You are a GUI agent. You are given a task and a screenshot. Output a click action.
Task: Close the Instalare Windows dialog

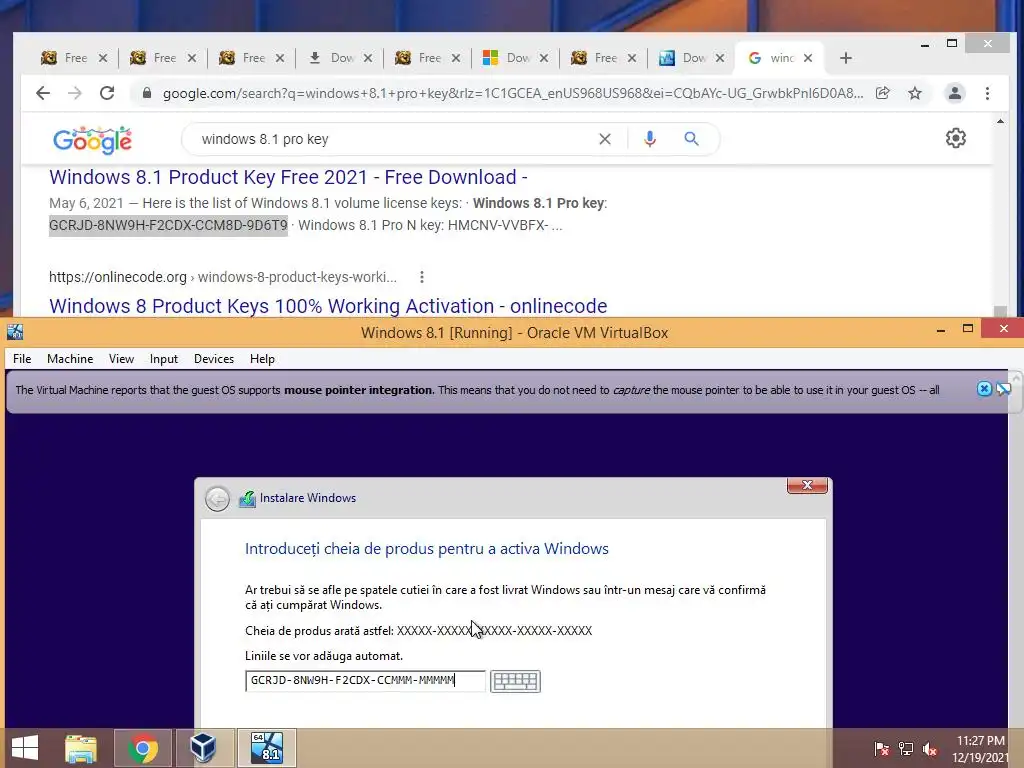(808, 485)
